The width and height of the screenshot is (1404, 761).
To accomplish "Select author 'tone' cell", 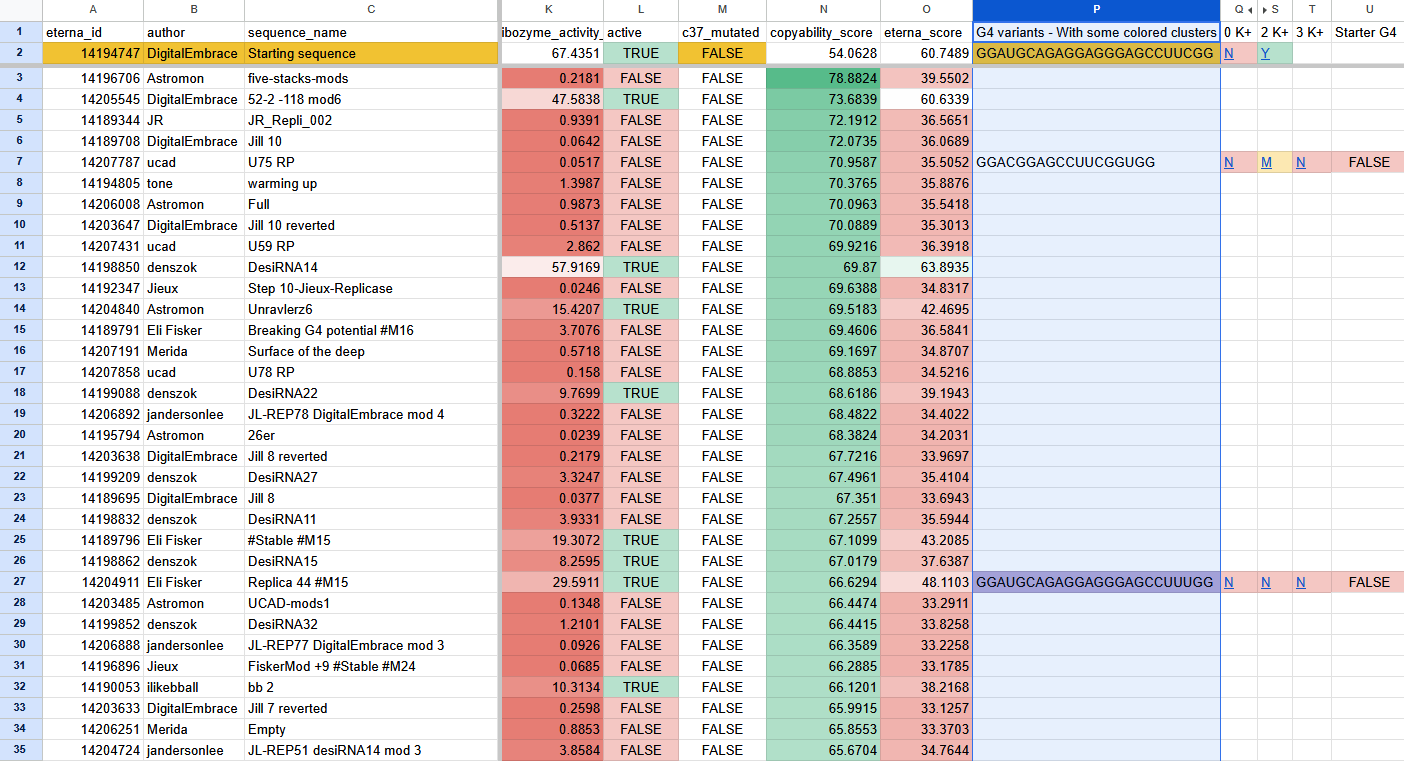I will coord(193,183).
